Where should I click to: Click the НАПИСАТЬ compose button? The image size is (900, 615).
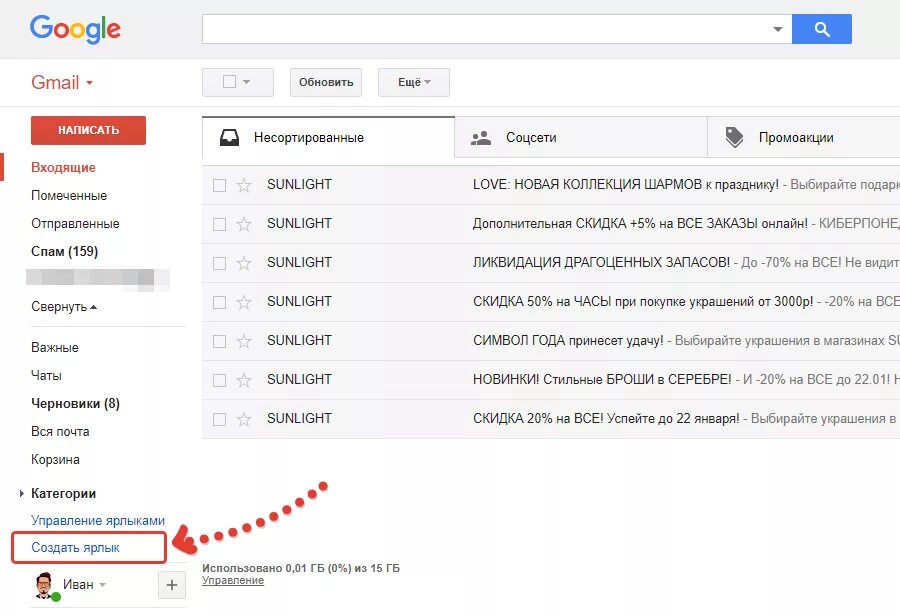(x=88, y=130)
